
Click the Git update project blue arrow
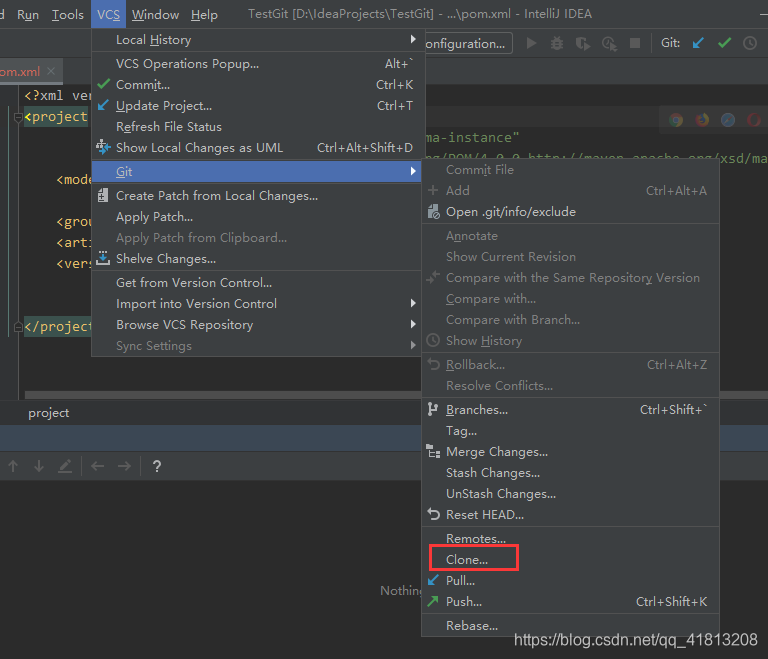coord(698,43)
